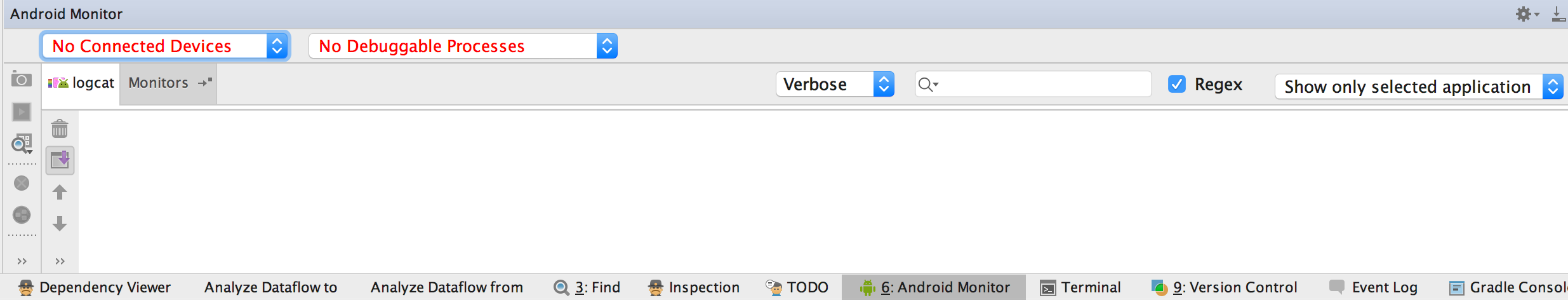Open the Terminal tool window
Viewport: 1568px width, 300px height.
pyautogui.click(x=1080, y=287)
